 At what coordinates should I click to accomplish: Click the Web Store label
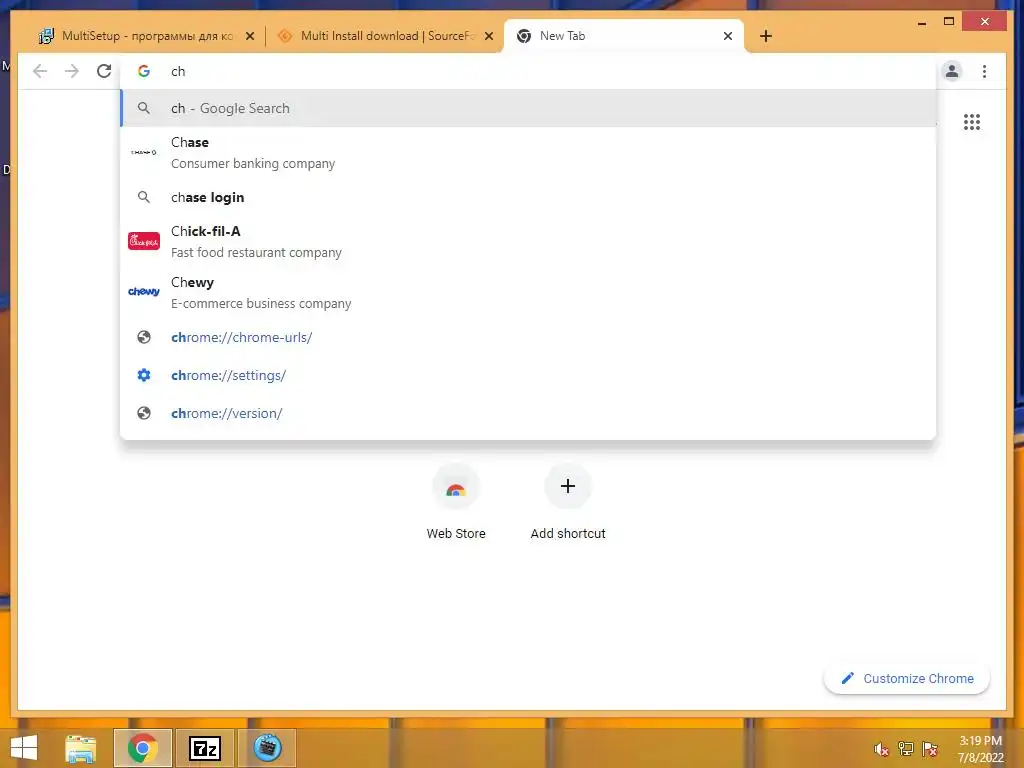(456, 534)
